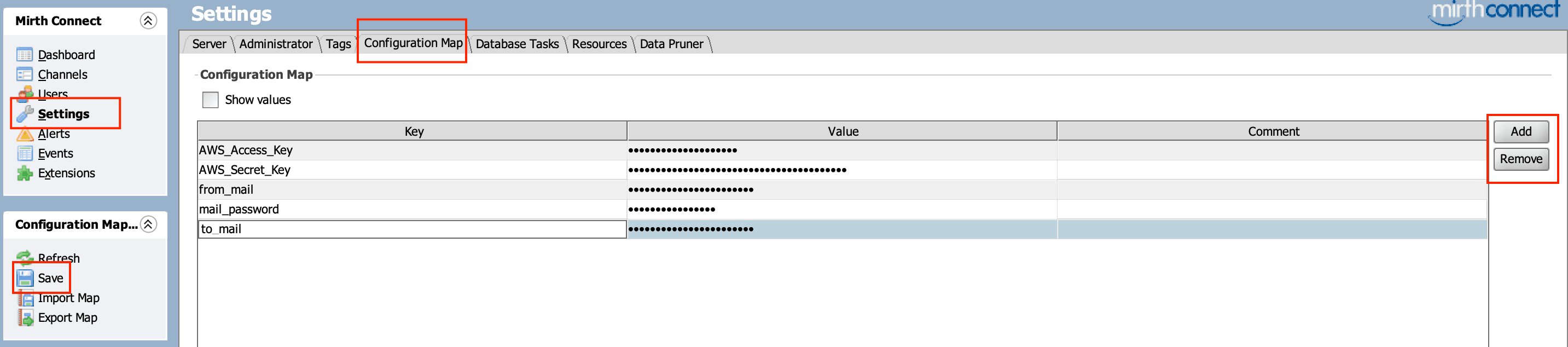Collapse the Mirth Connect panel
Viewport: 1568px width, 347px height.
(148, 21)
